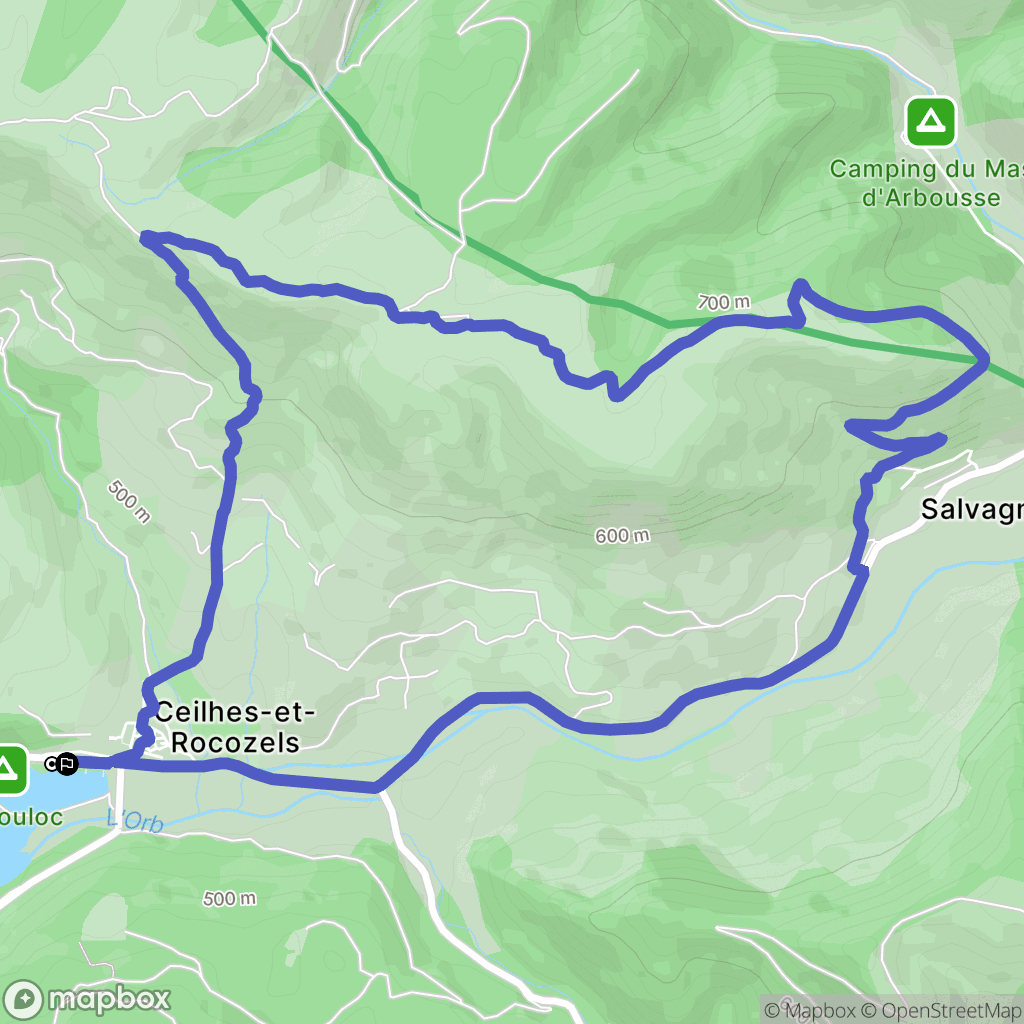1024x1024 pixels.
Task: Click the route's northwestern tip
Action: coord(146,236)
